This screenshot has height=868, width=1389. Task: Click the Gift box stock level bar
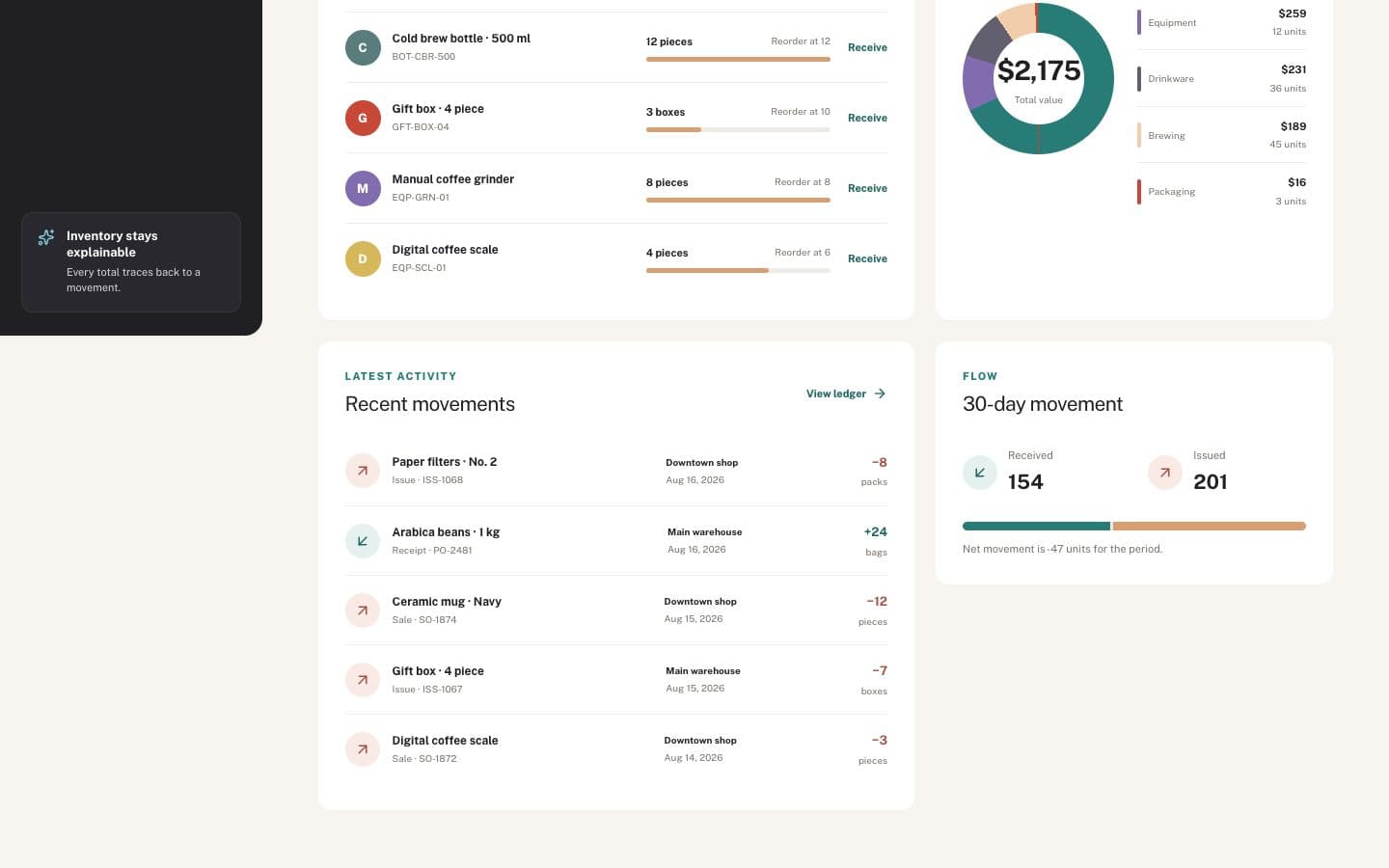[x=738, y=130]
